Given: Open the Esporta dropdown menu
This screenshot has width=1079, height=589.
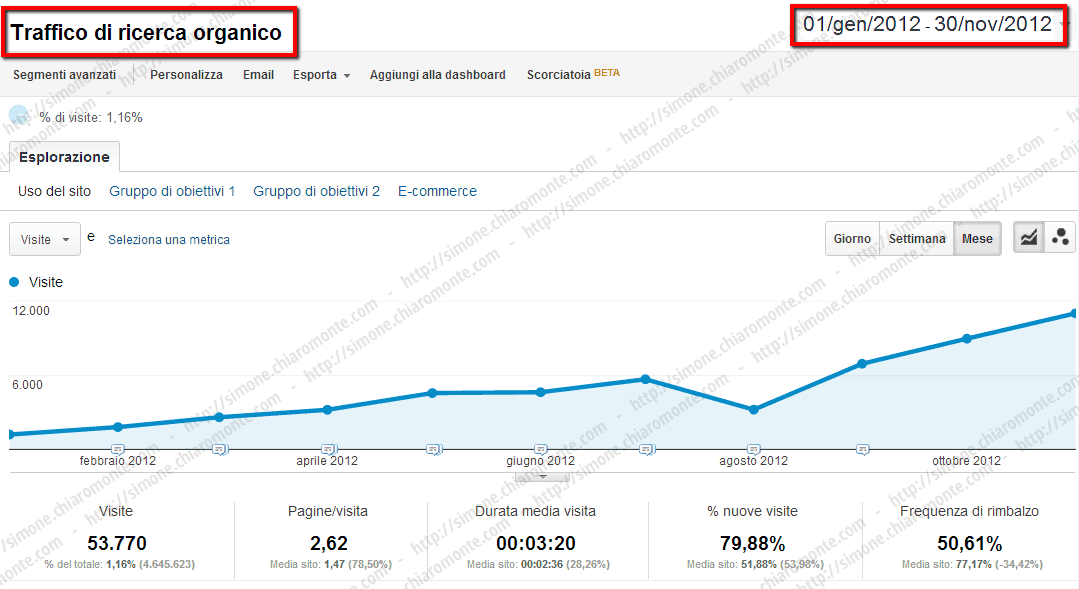Looking at the screenshot, I should click(321, 75).
